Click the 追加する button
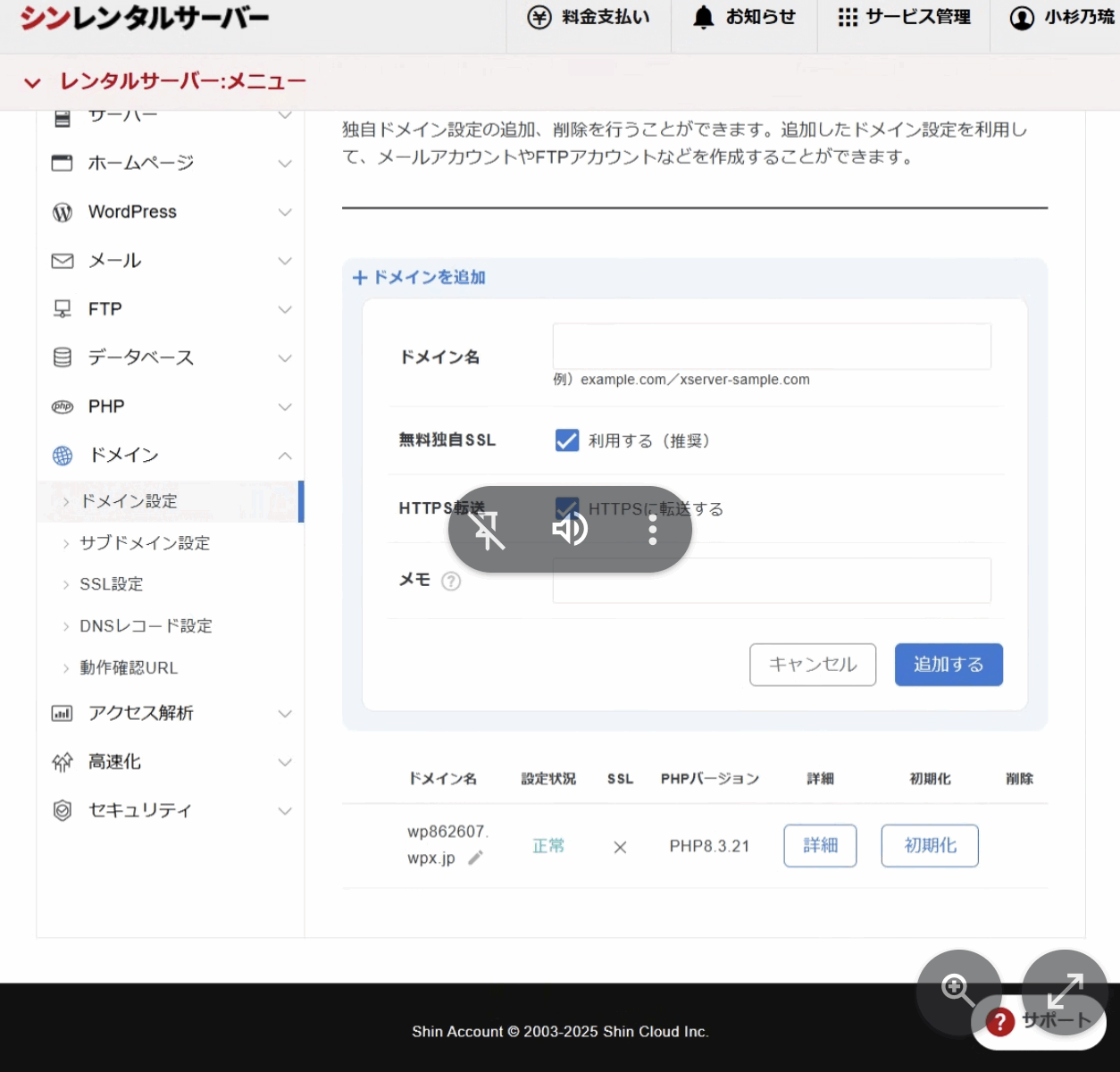Viewport: 1120px width, 1072px height. tap(949, 665)
